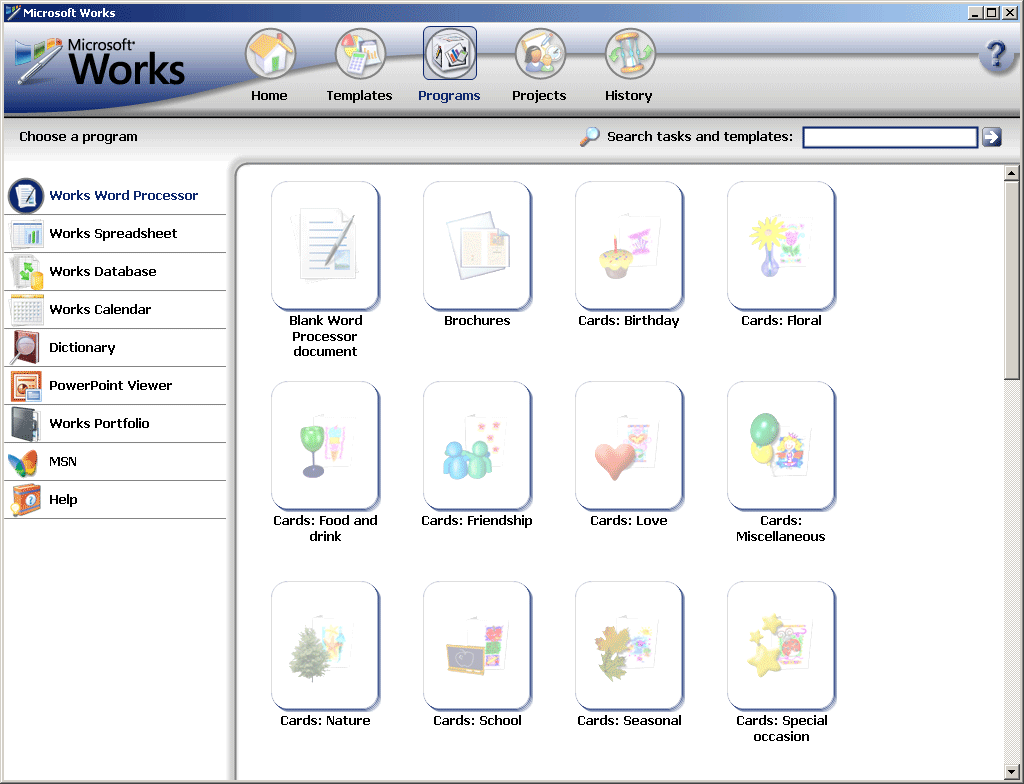Viewport: 1024px width, 784px height.
Task: Open the Templates icon in top navigation
Action: pos(360,54)
